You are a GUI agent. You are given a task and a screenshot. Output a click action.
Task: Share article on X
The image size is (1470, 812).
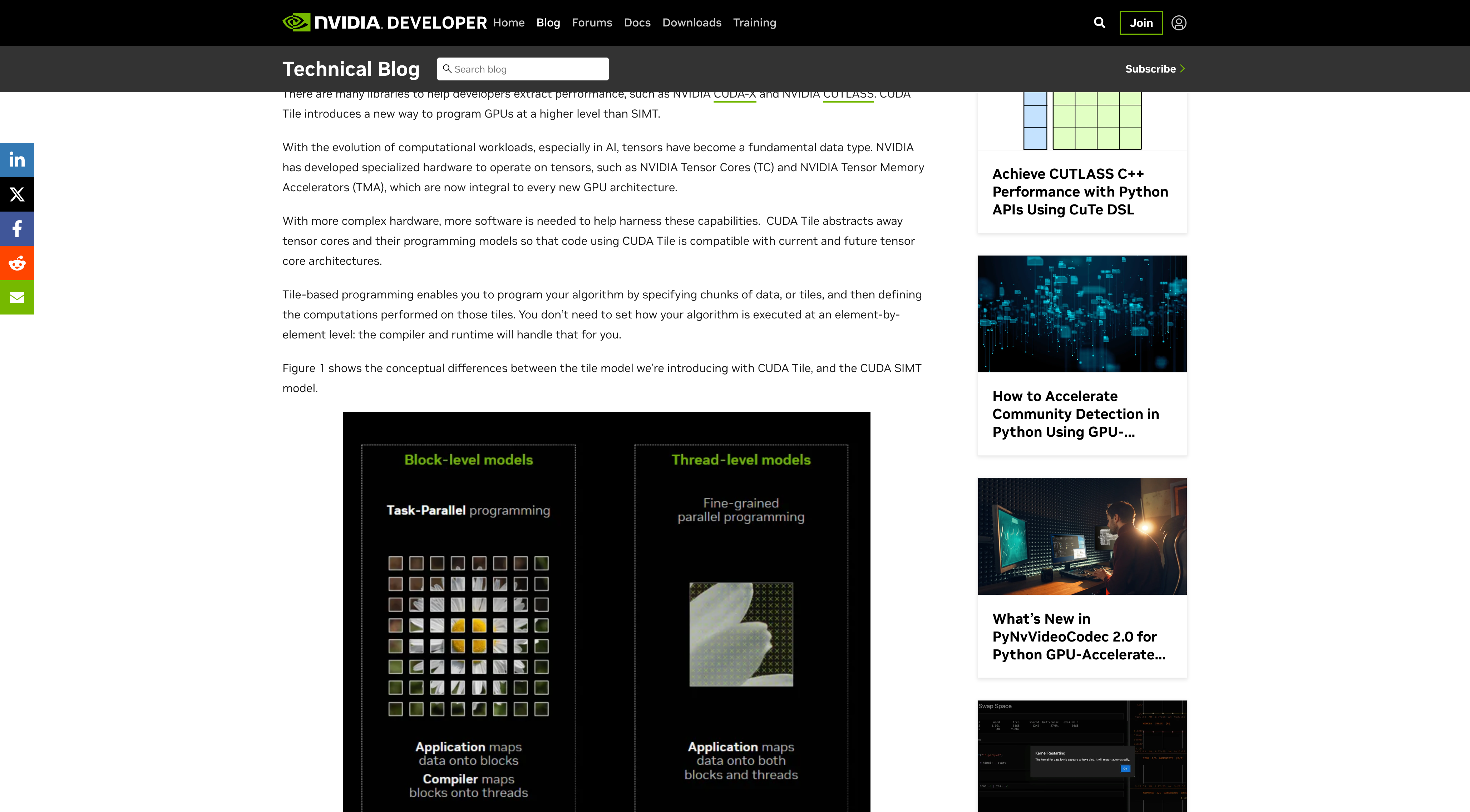[17, 194]
